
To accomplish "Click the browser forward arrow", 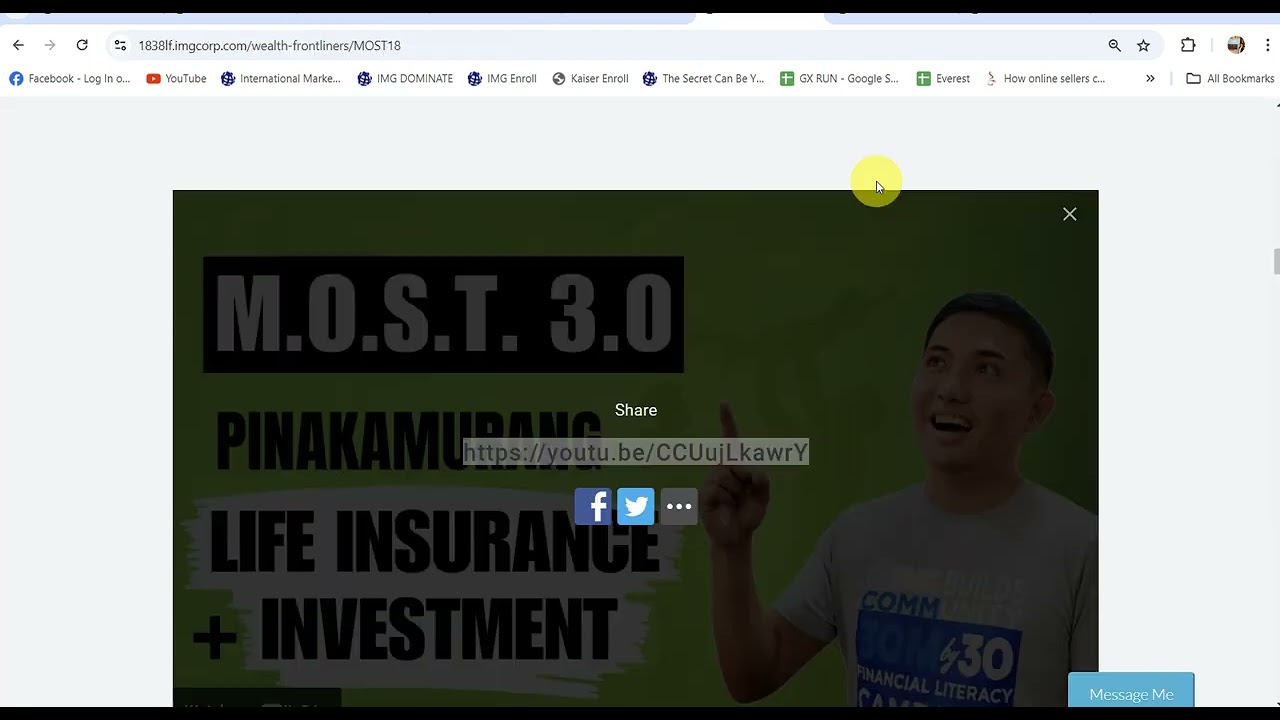I will tap(50, 45).
